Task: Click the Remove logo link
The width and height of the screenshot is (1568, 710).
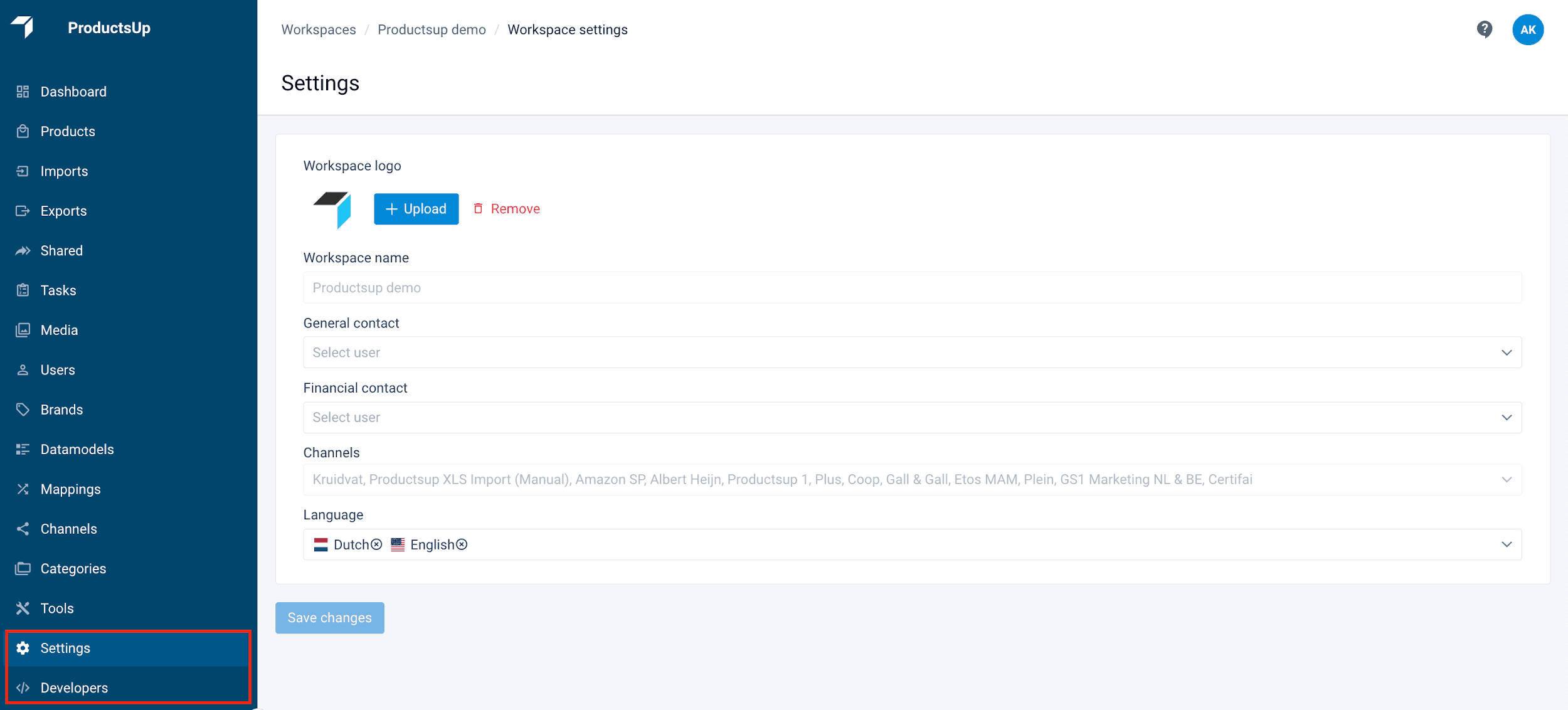Action: 506,209
